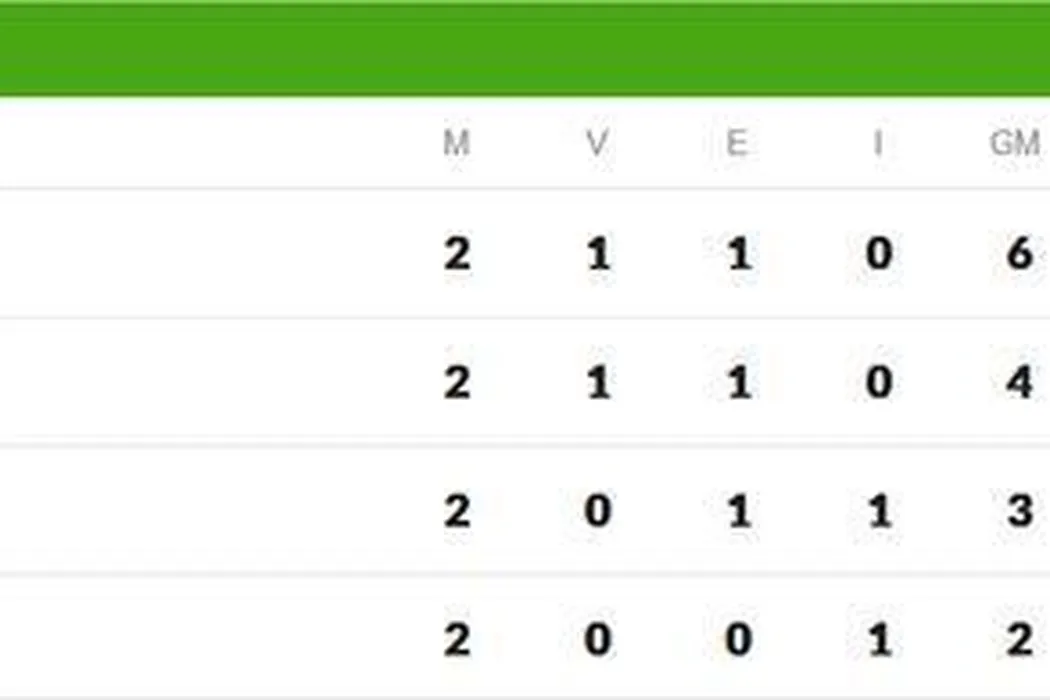1050x700 pixels.
Task: Select third row's I column value
Action: click(x=879, y=511)
